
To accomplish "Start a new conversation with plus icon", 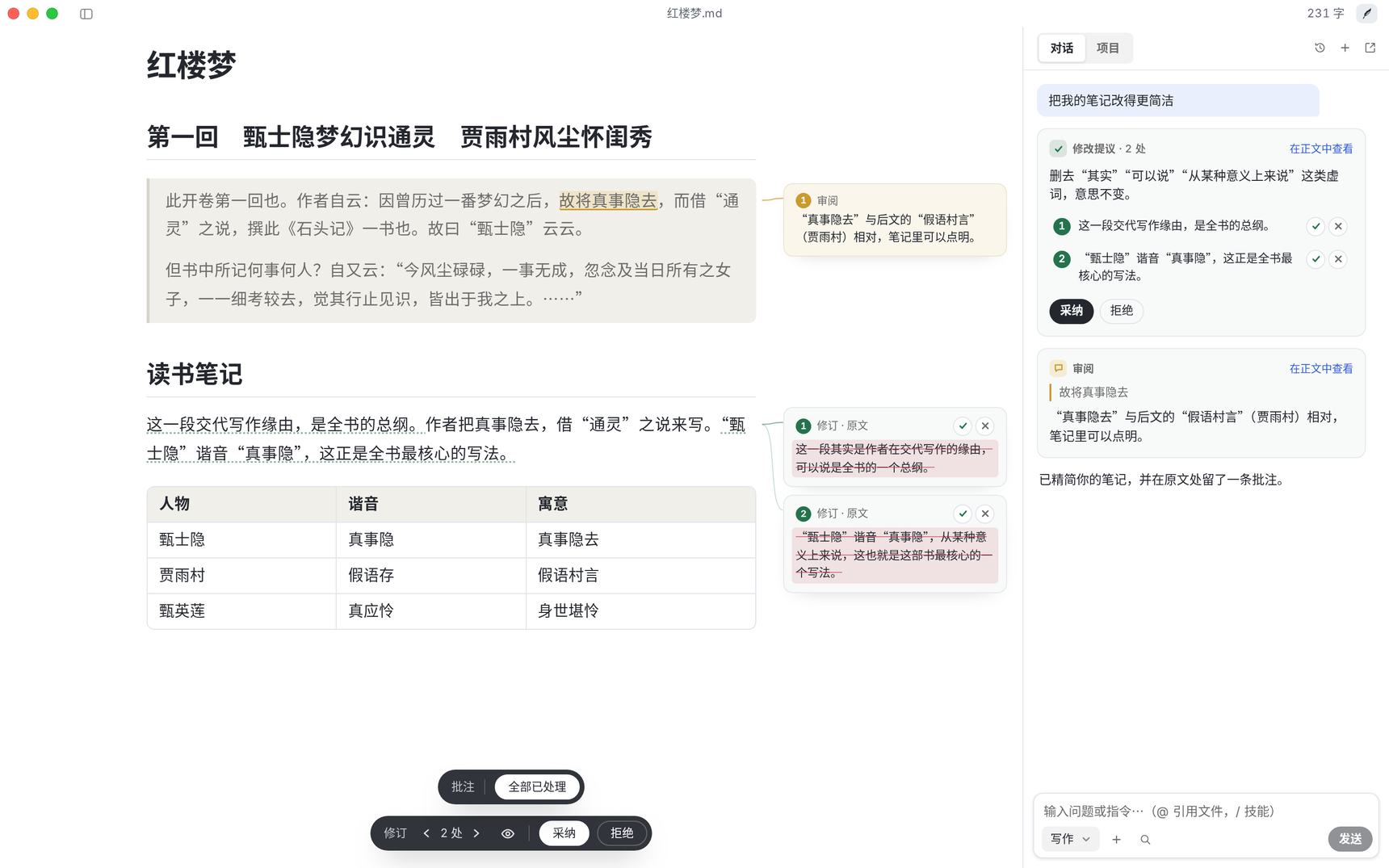I will point(1345,48).
